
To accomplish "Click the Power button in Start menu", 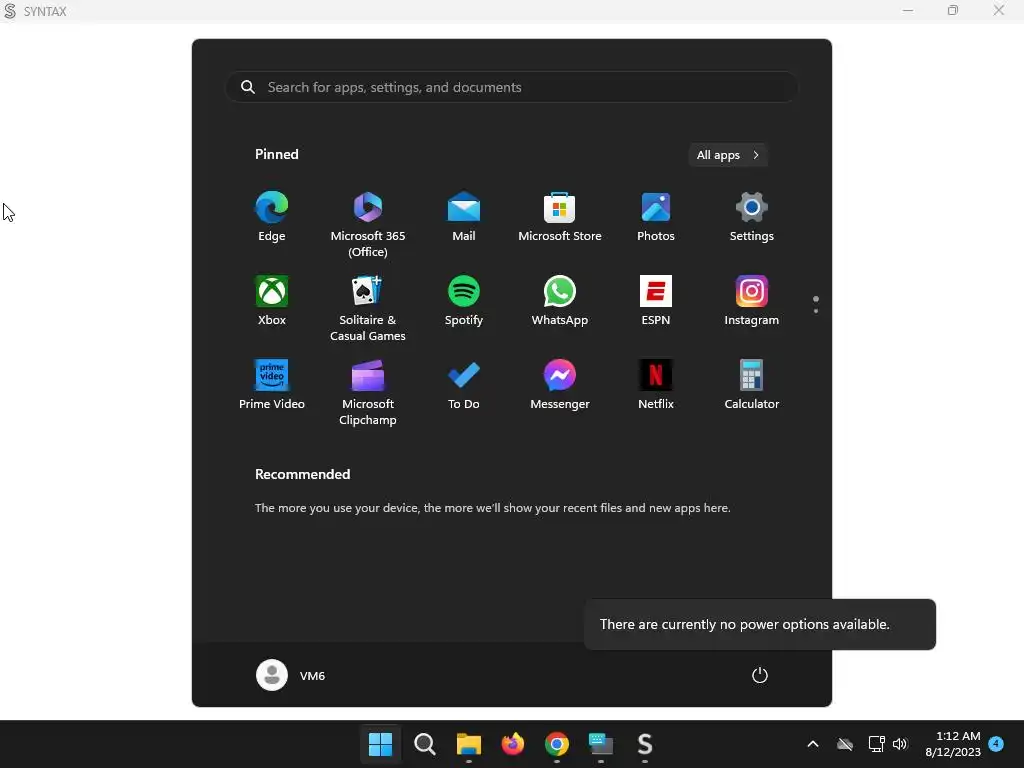I will click(760, 675).
